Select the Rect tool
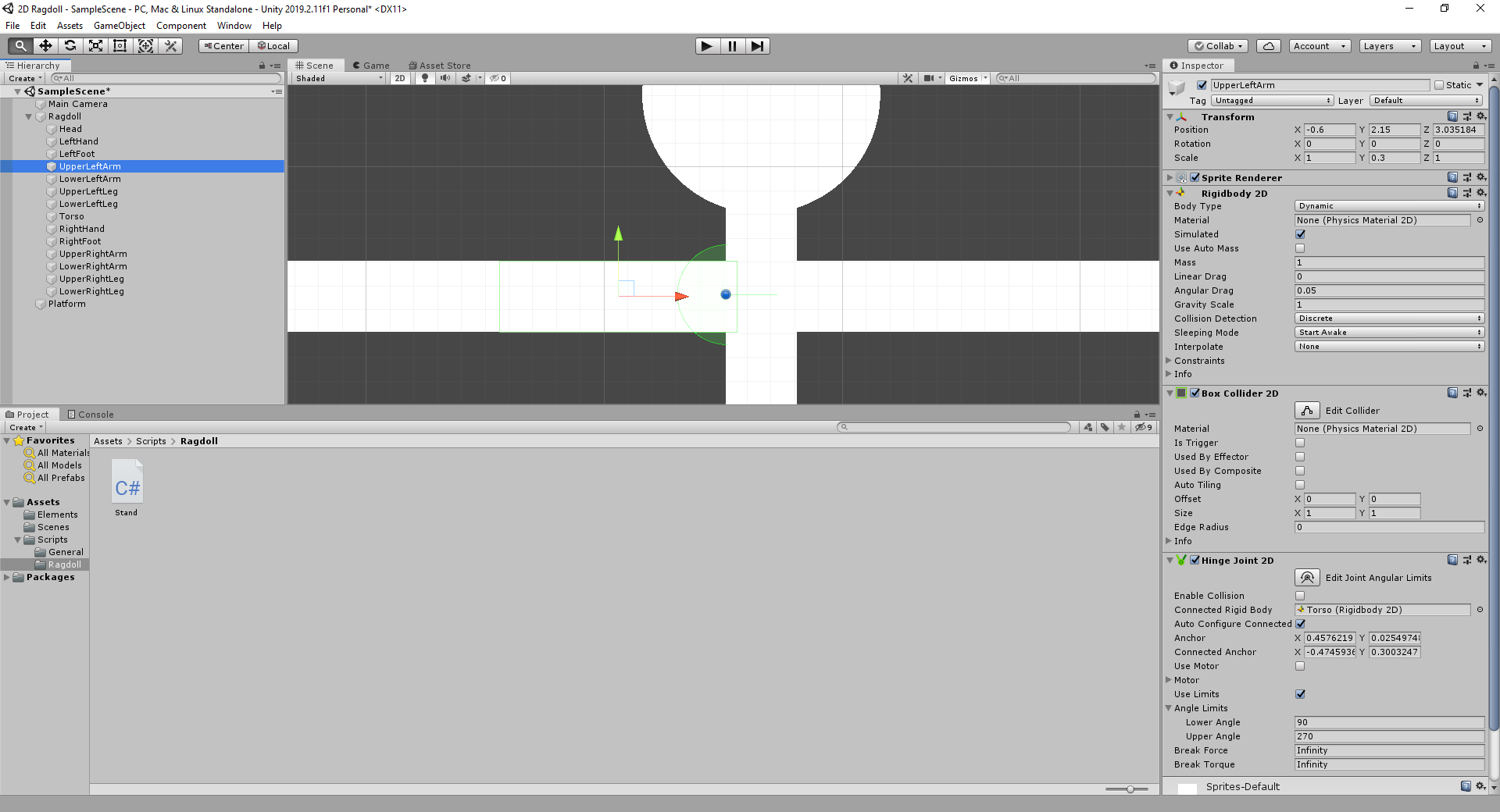 [x=120, y=46]
